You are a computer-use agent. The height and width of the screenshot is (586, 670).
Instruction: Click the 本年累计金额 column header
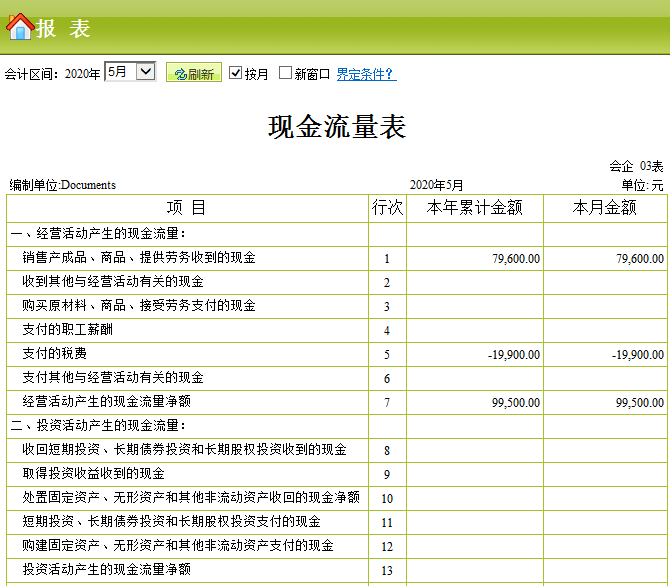[475, 208]
